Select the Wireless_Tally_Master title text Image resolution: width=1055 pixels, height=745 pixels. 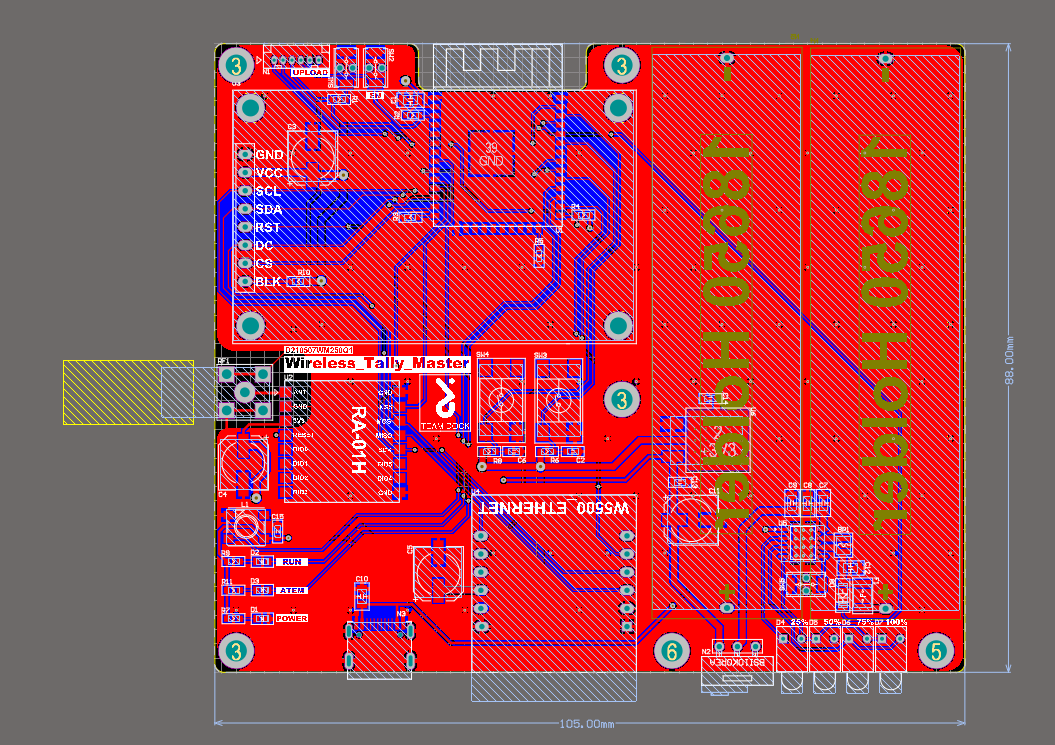(376, 364)
